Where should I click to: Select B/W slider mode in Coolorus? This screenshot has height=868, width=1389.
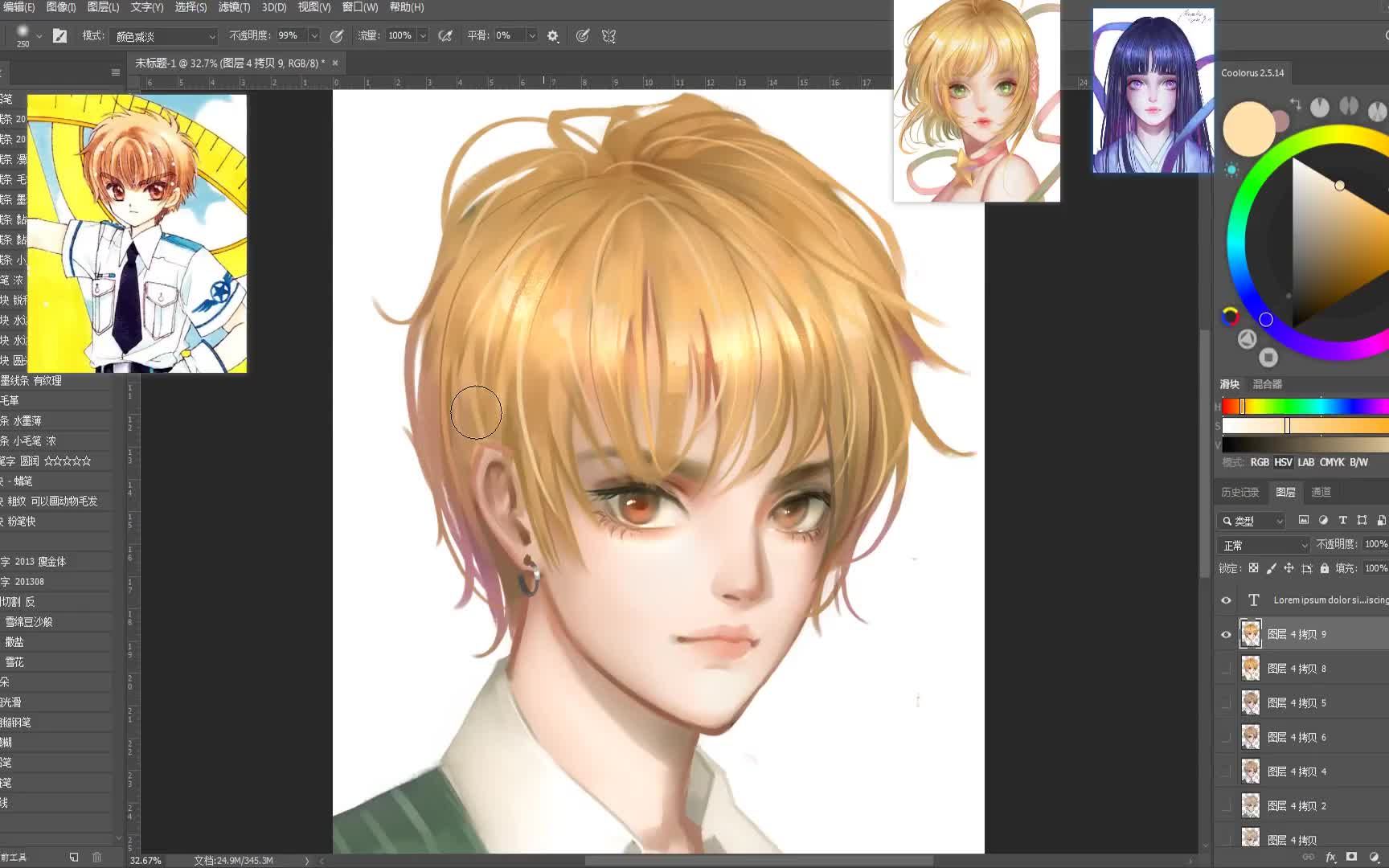1358,462
